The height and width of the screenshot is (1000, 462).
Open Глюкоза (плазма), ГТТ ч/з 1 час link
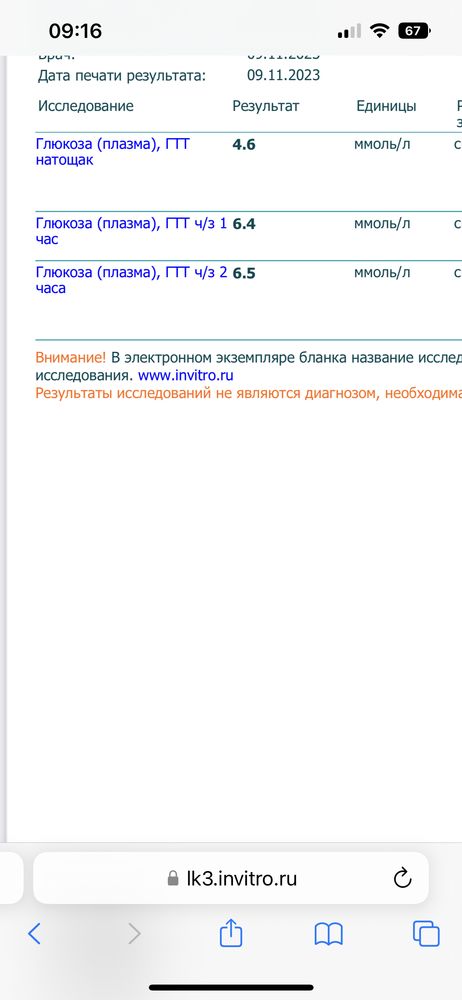click(131, 231)
